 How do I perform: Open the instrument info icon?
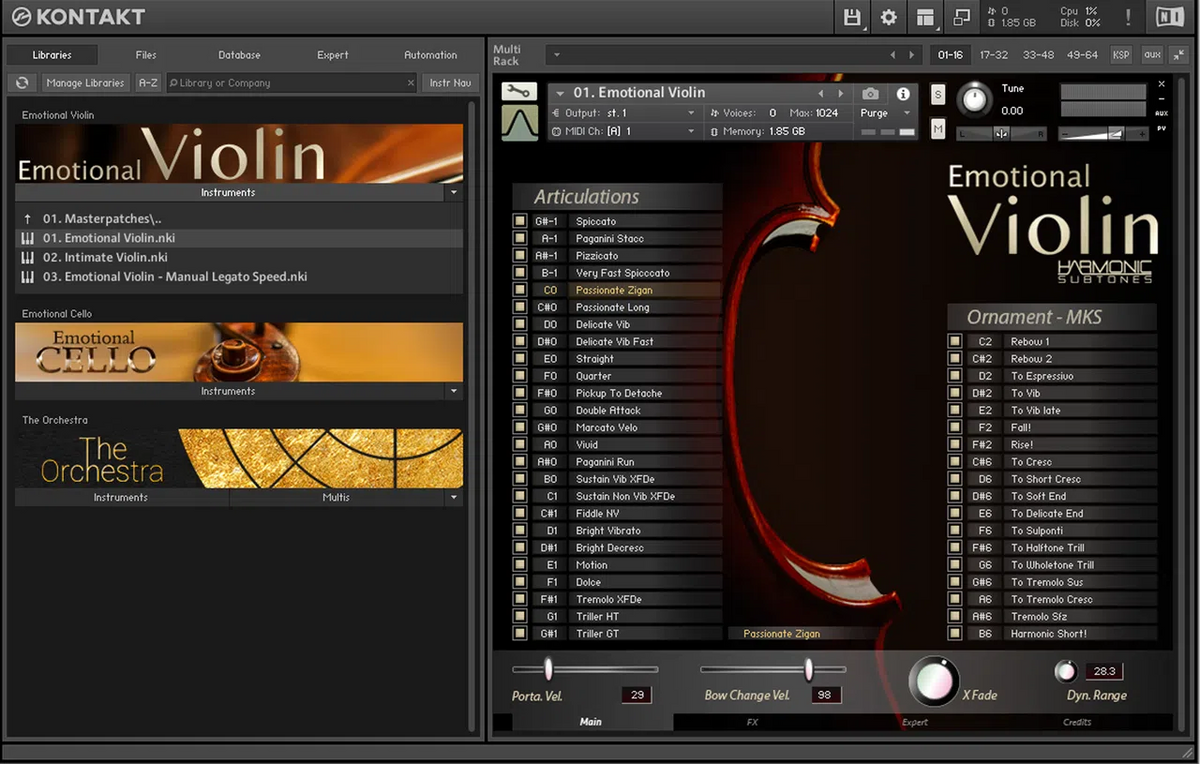pos(903,94)
